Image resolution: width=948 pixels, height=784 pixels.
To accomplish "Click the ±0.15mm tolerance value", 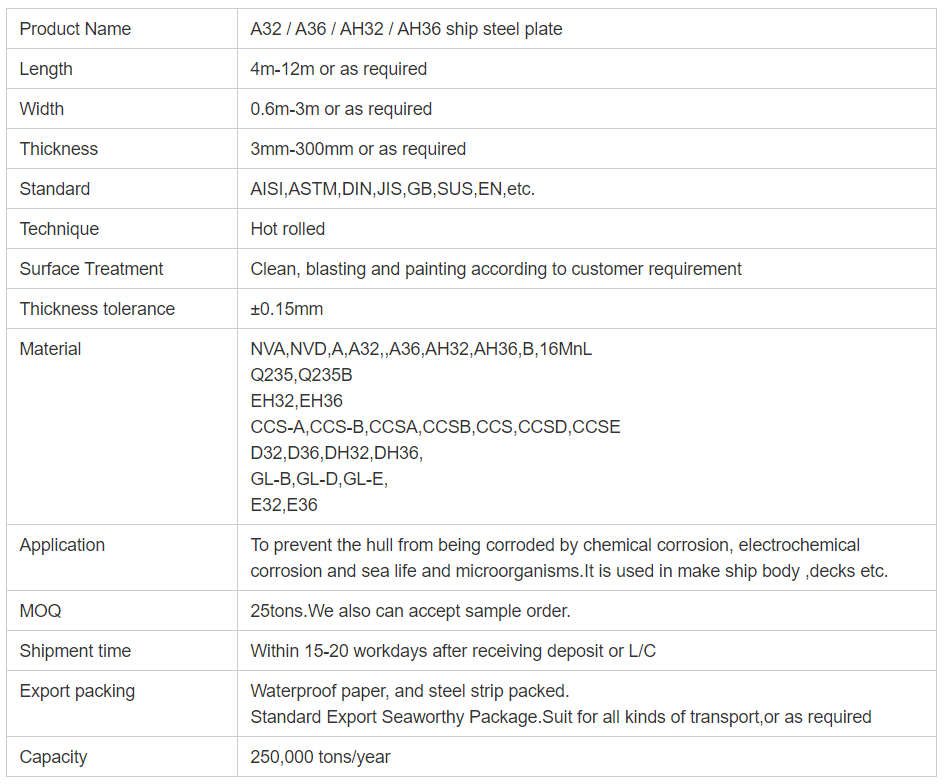I will coord(287,309).
